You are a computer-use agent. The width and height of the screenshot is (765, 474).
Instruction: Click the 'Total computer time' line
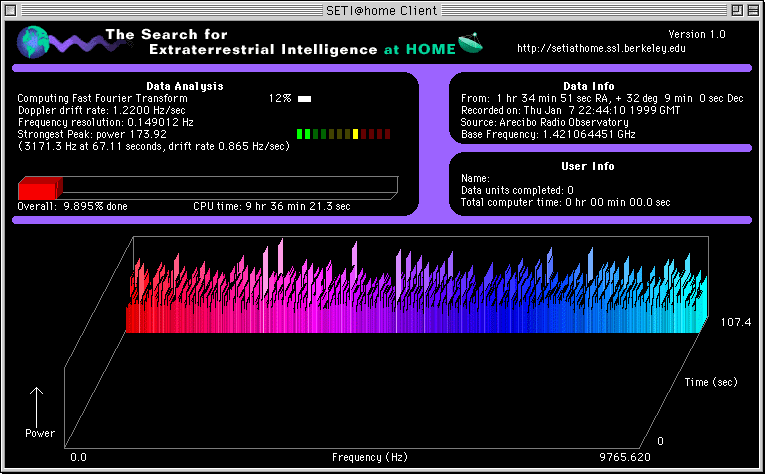565,202
